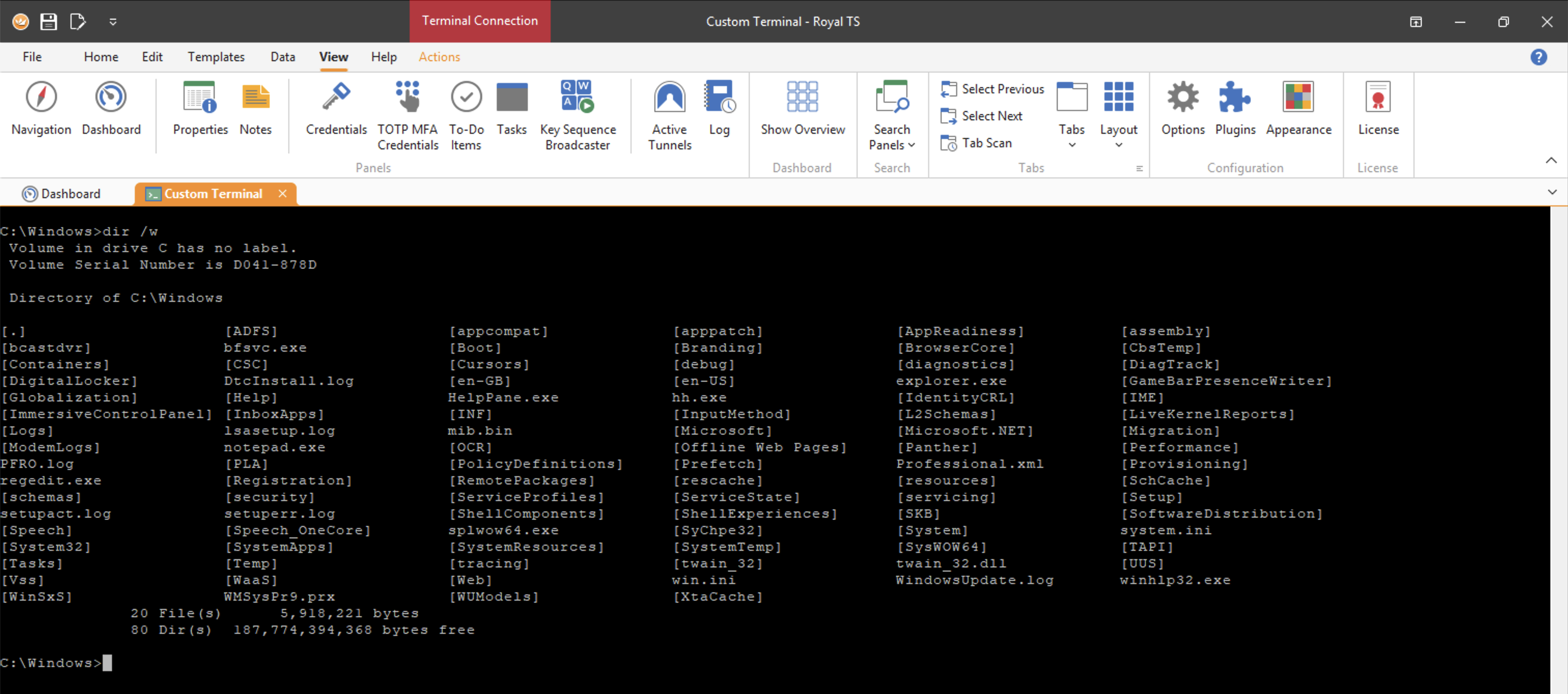Click notepad.exe in the terminal output
The width and height of the screenshot is (1568, 694).
click(x=274, y=448)
